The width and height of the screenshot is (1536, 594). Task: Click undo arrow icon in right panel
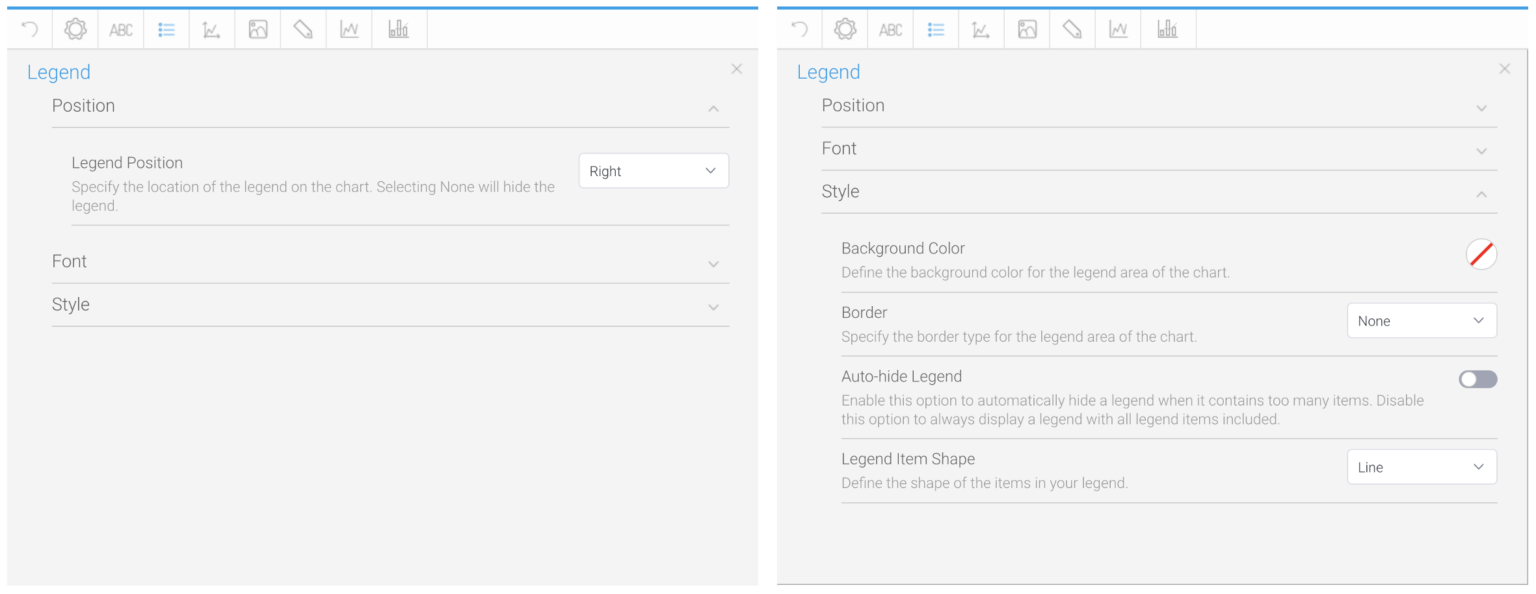coord(799,29)
